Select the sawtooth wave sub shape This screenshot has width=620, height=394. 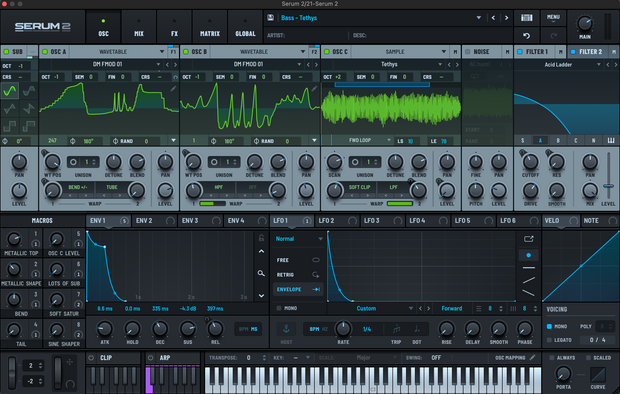pos(29,108)
